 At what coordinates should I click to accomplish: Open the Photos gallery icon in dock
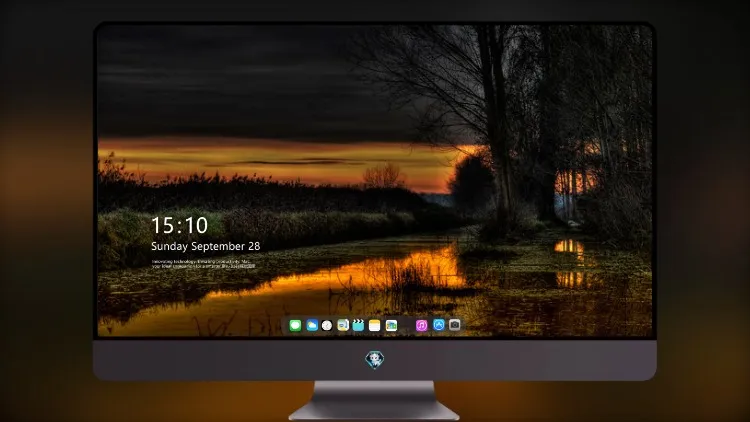391,326
